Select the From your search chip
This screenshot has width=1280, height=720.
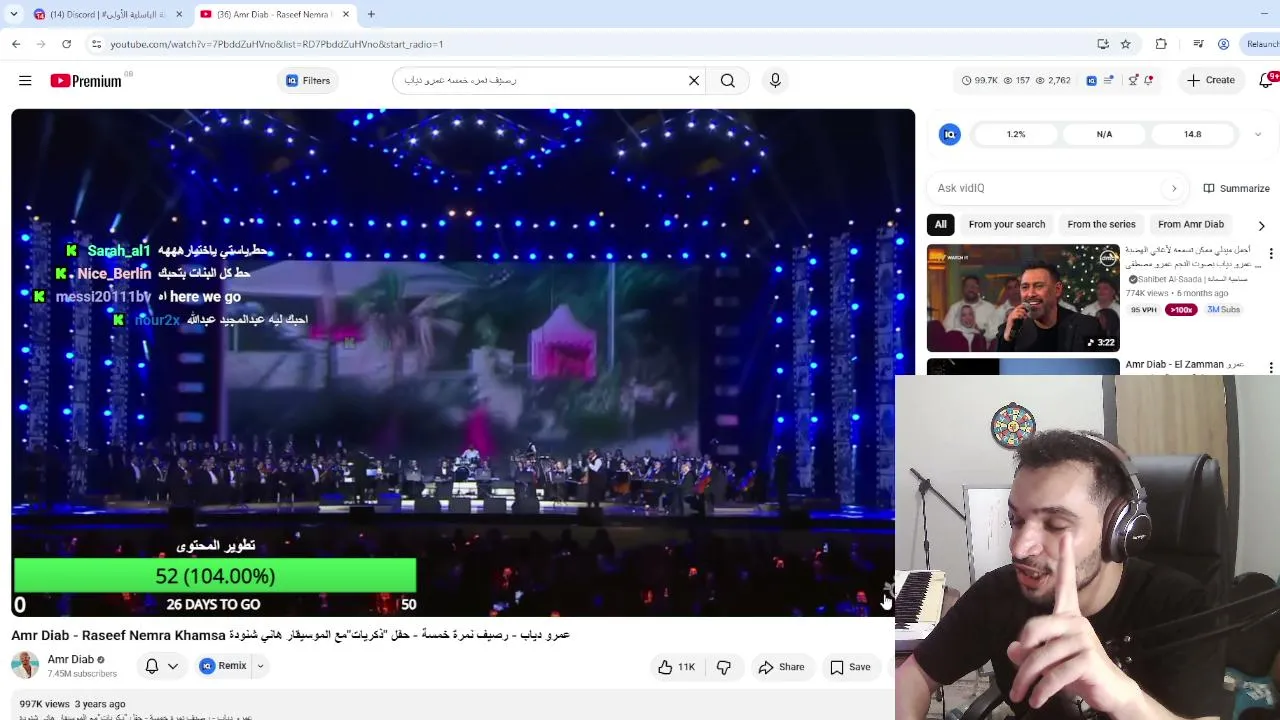[x=1007, y=224]
